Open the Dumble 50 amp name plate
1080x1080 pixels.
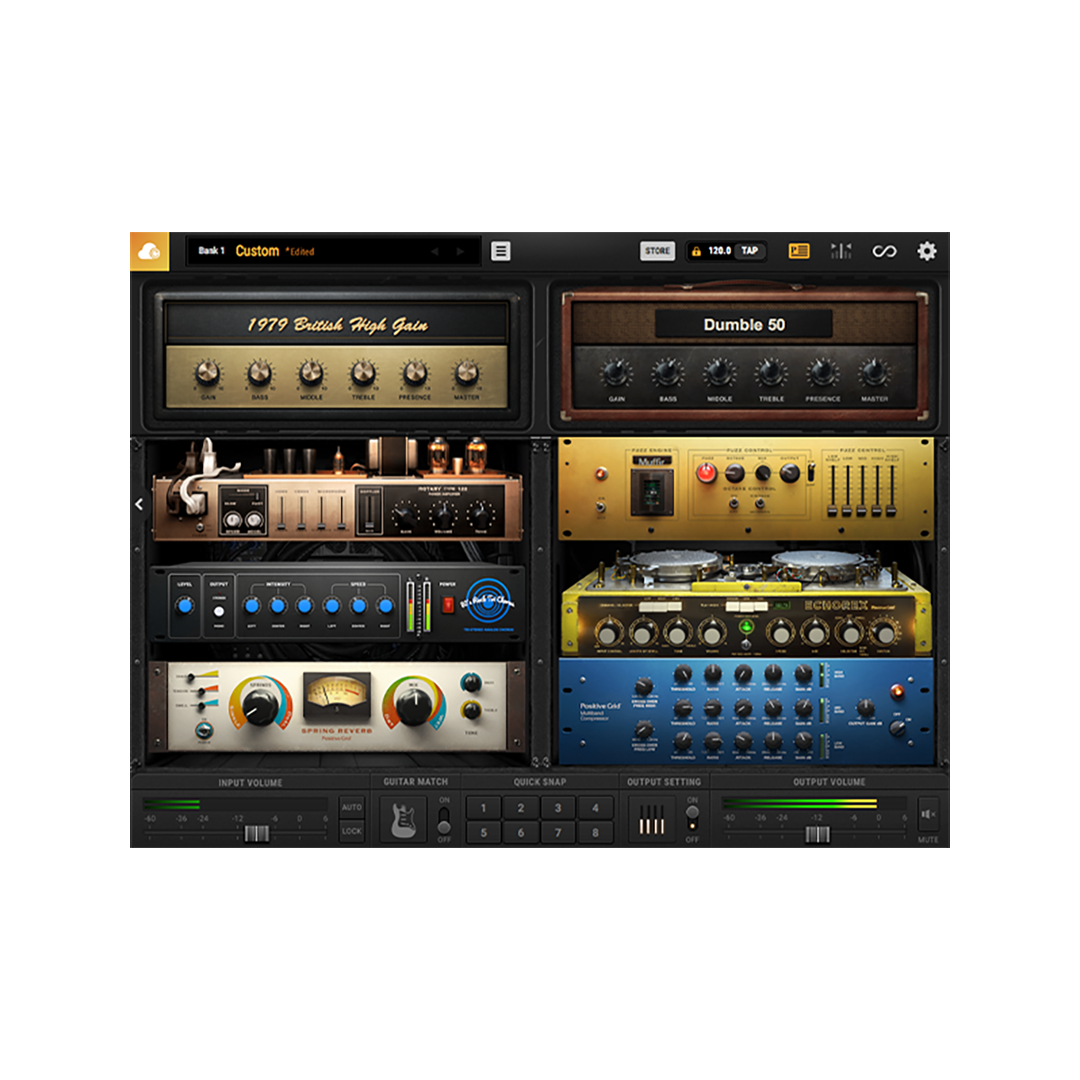click(x=745, y=324)
